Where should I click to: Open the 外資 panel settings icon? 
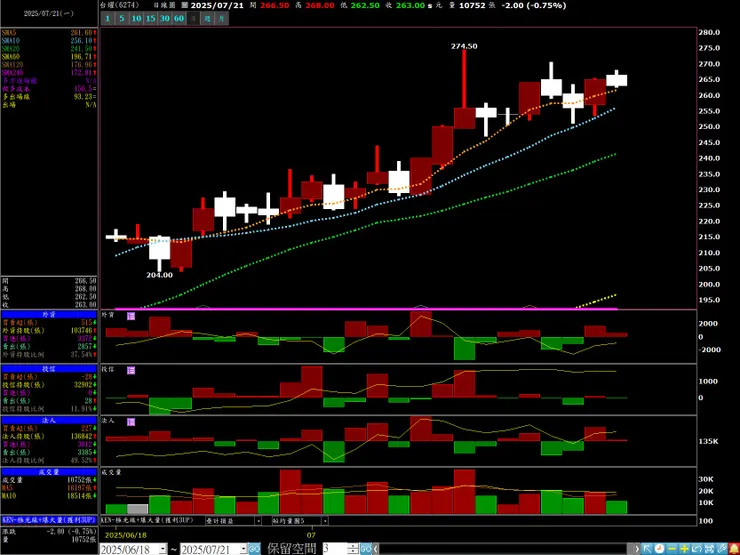131,316
